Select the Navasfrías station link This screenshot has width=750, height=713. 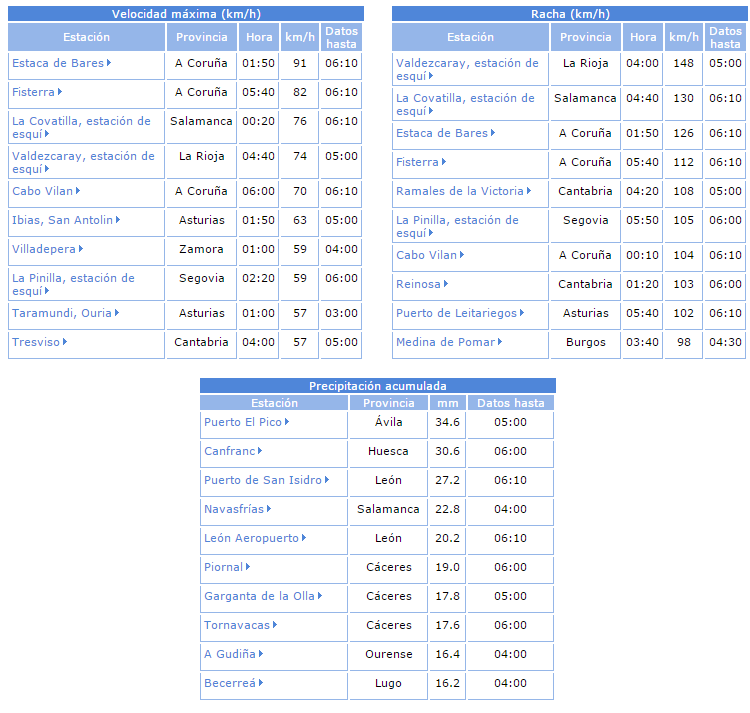tap(234, 509)
